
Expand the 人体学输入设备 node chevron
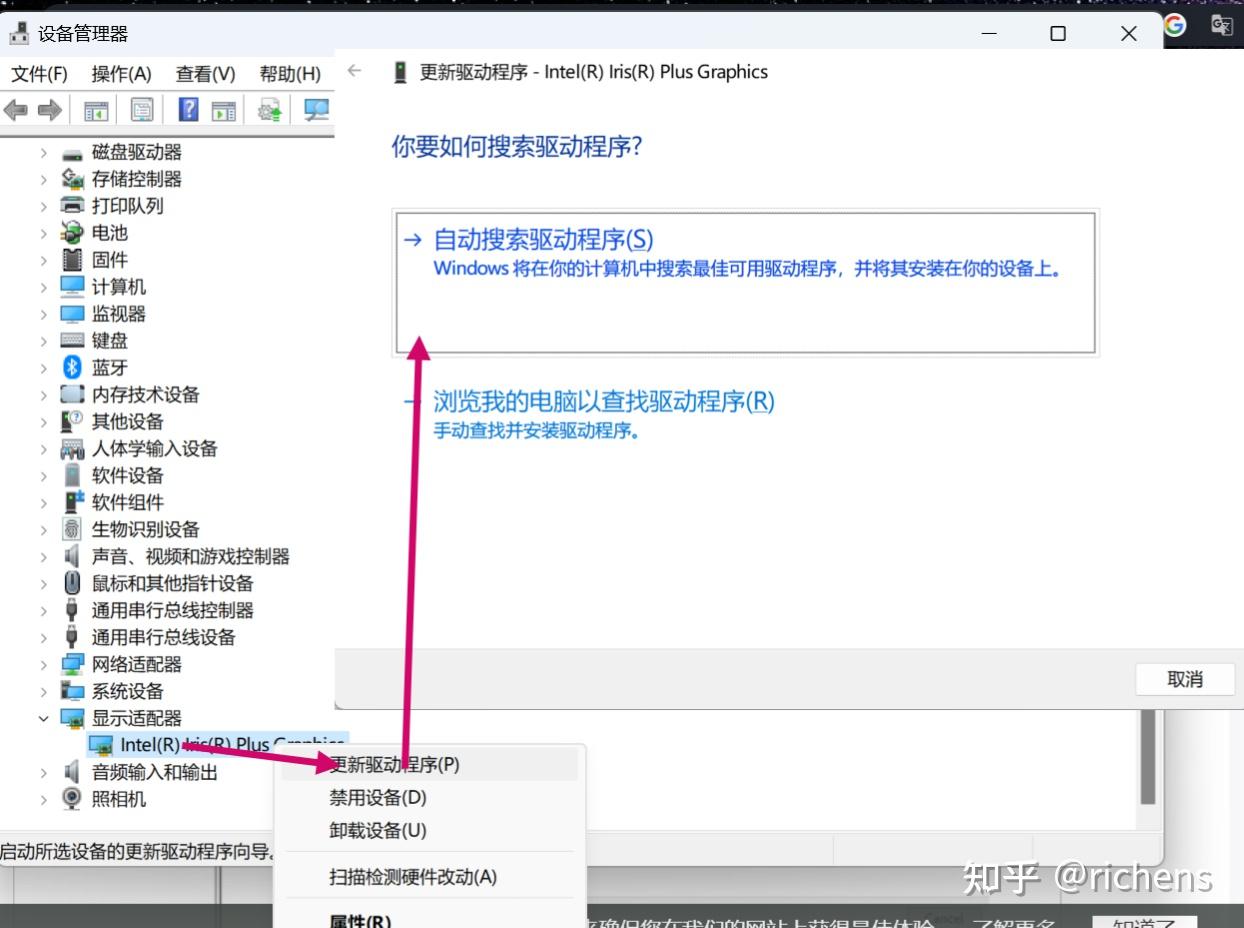pyautogui.click(x=43, y=449)
